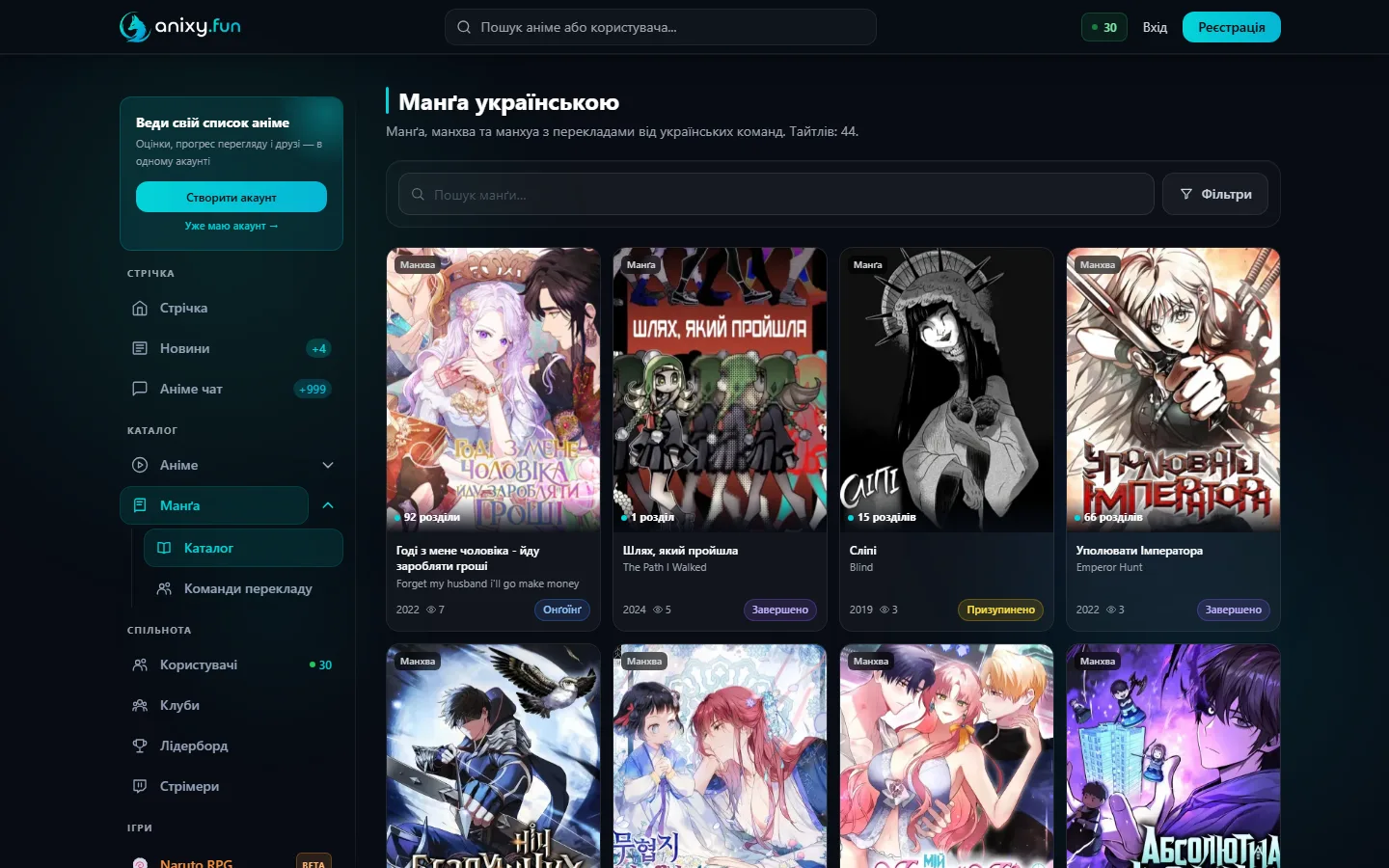Click the Манґа tag on Blind cover
Image resolution: width=1389 pixels, height=868 pixels.
(x=867, y=264)
